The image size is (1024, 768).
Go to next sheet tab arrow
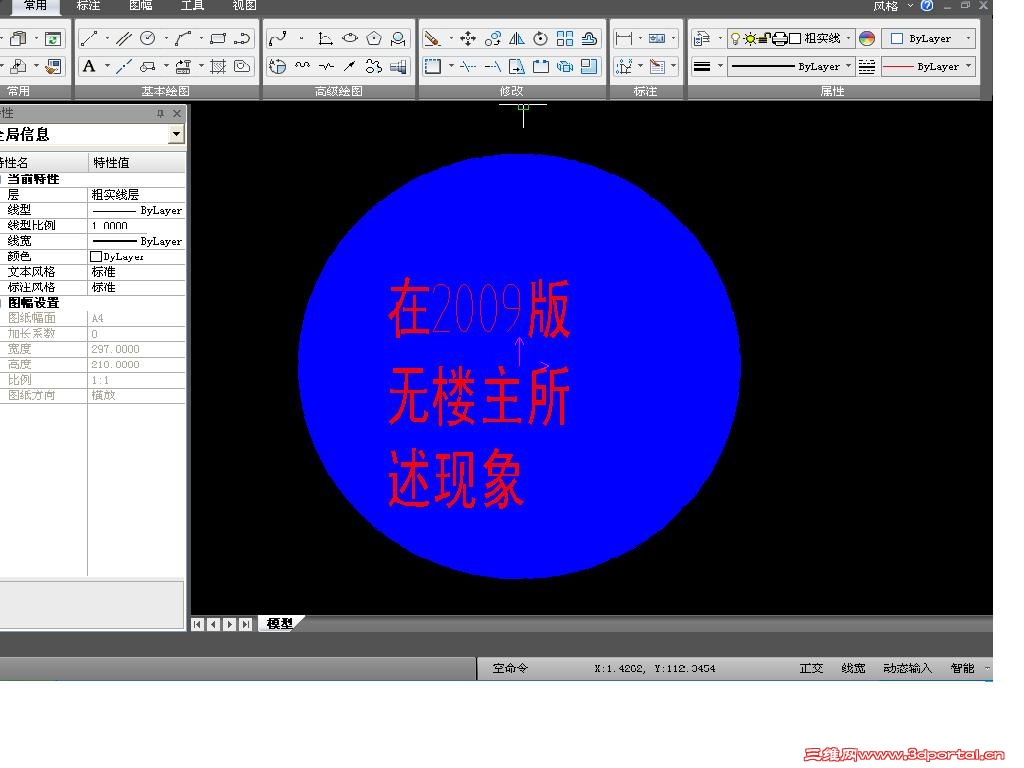point(229,624)
